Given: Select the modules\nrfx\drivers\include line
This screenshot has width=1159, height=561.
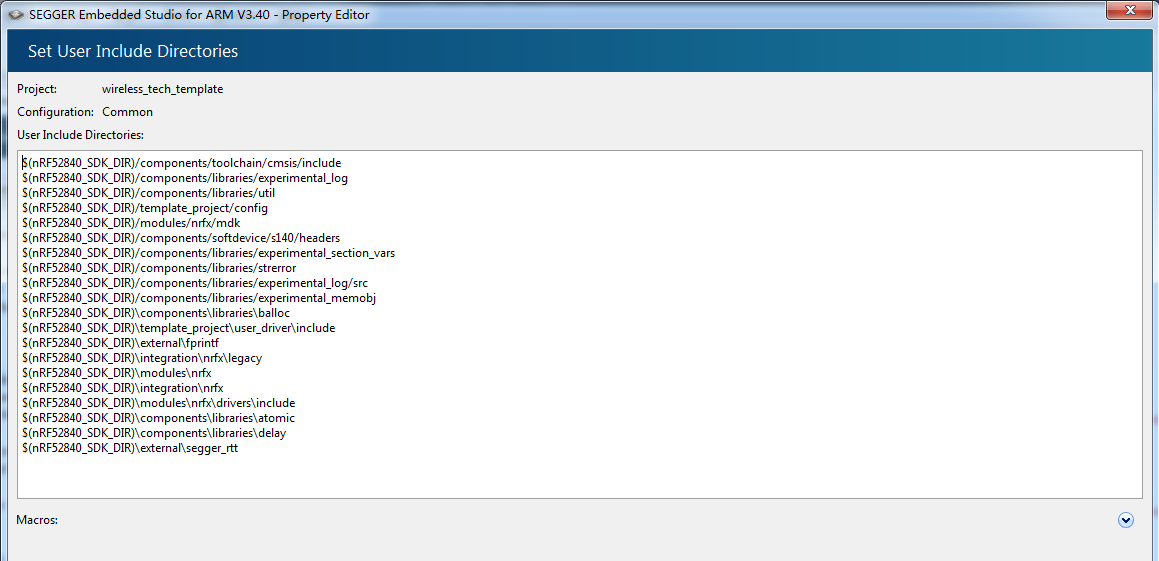Looking at the screenshot, I should (x=158, y=403).
